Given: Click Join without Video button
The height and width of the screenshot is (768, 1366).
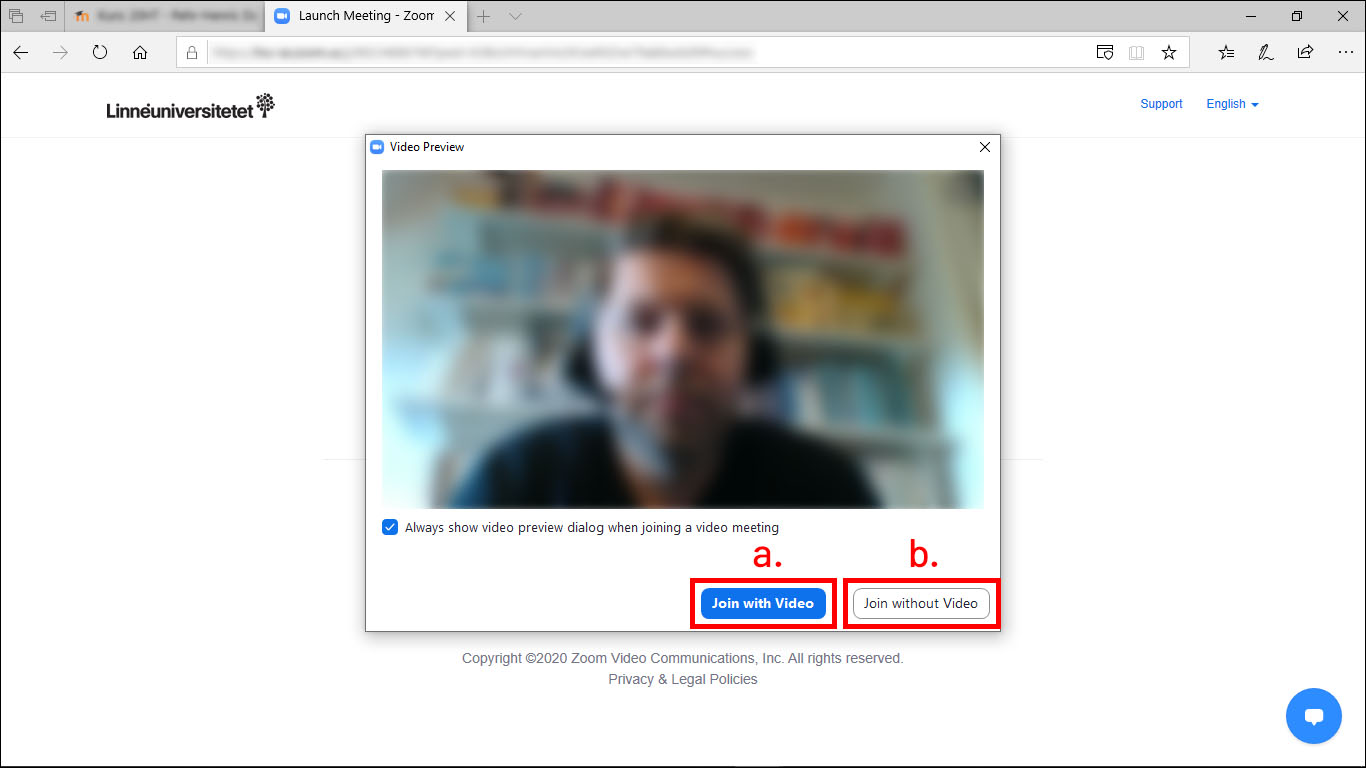Looking at the screenshot, I should [920, 603].
